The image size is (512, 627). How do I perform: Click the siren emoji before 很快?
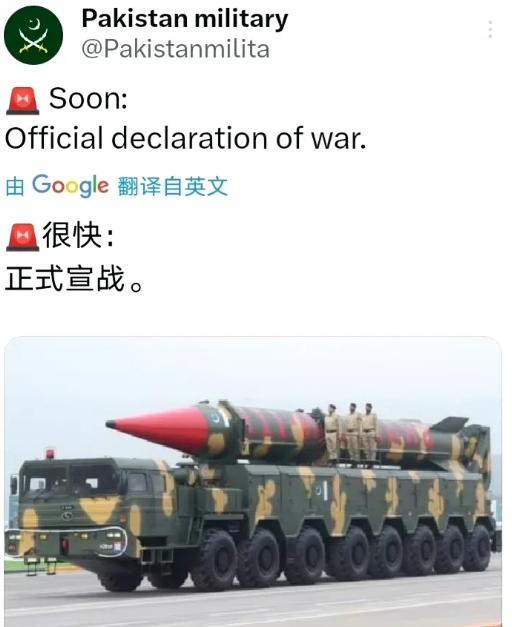pyautogui.click(x=23, y=237)
